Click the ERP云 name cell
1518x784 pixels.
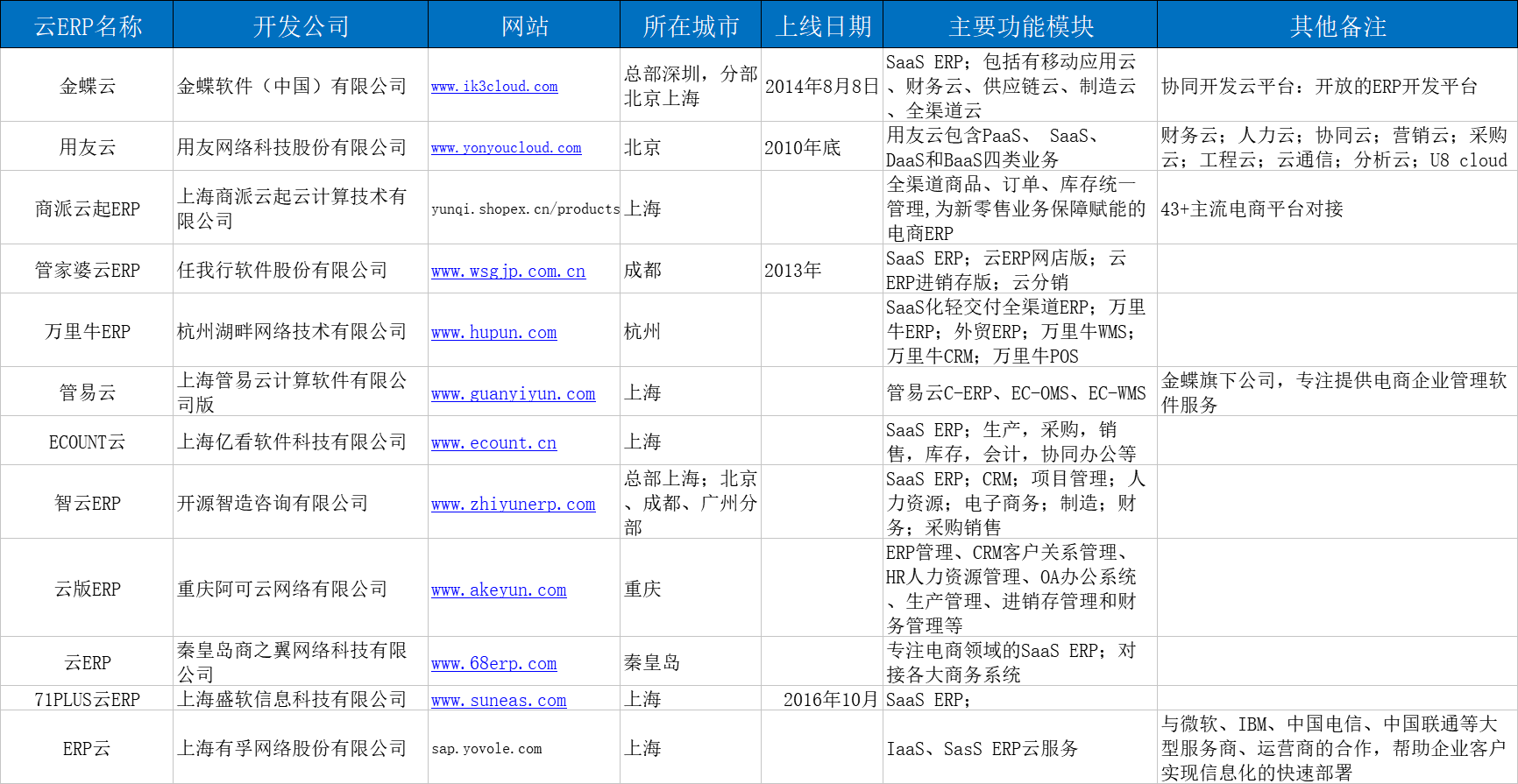pyautogui.click(x=87, y=747)
